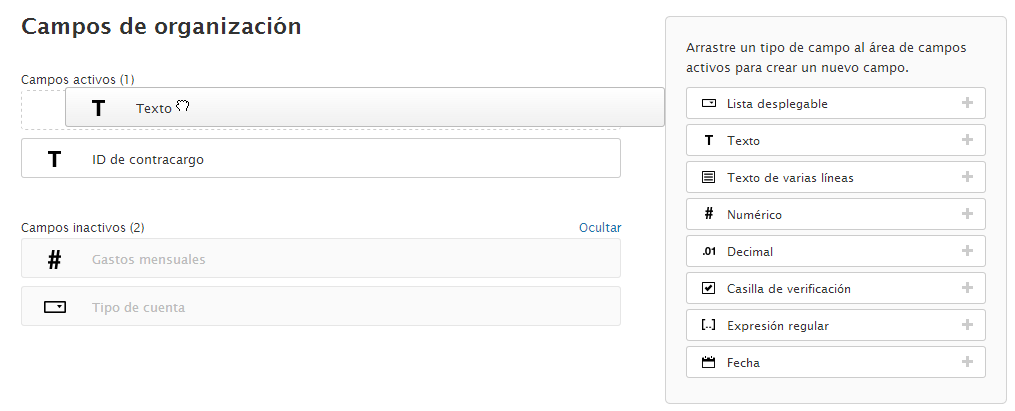Click the Lista desplegable dropdown icon

click(x=708, y=103)
